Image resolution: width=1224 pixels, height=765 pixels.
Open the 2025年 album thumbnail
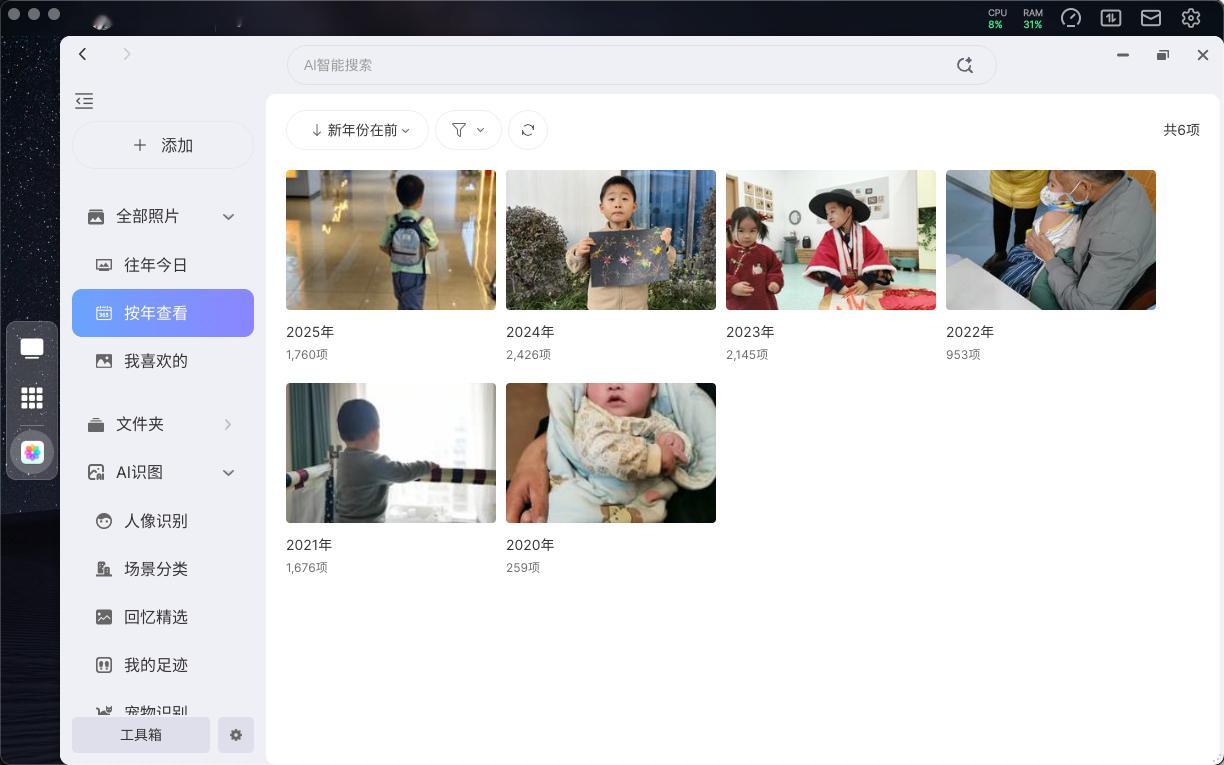[x=391, y=240]
